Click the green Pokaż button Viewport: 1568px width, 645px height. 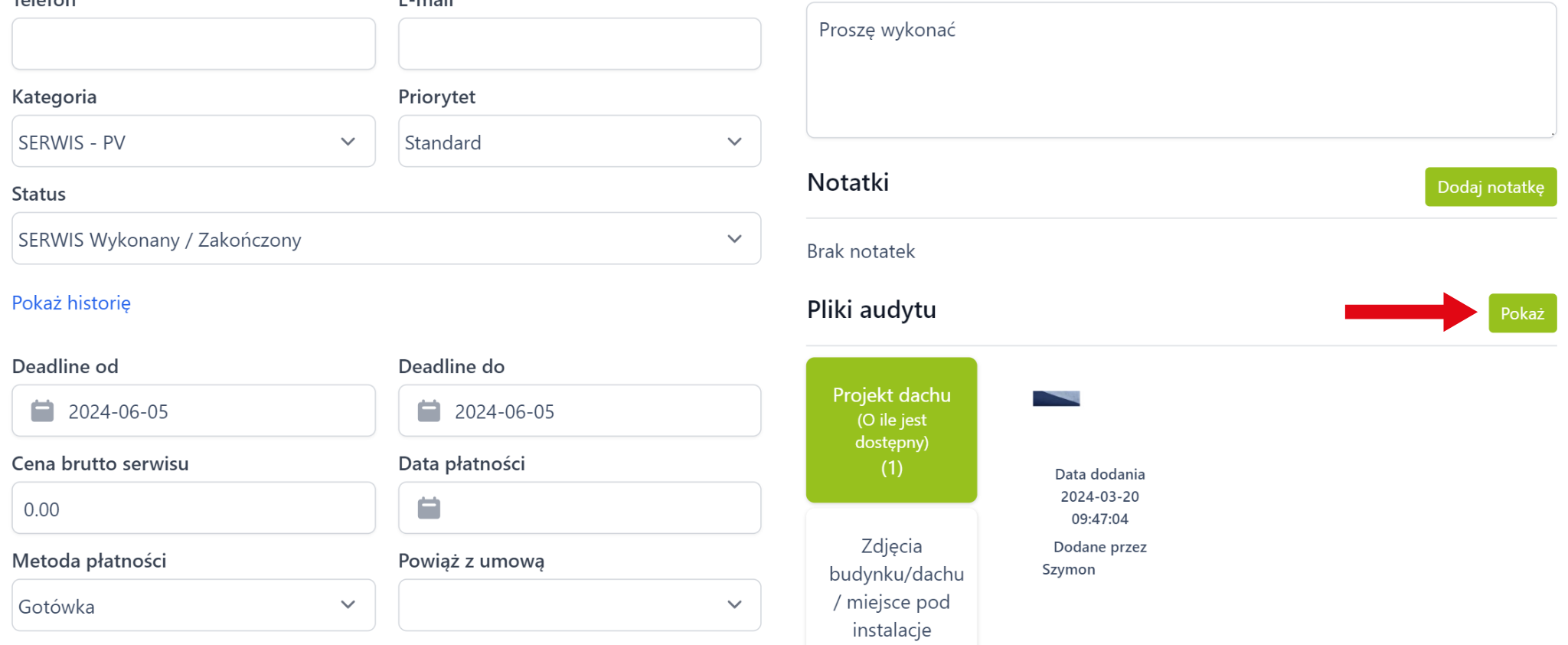coord(1521,313)
